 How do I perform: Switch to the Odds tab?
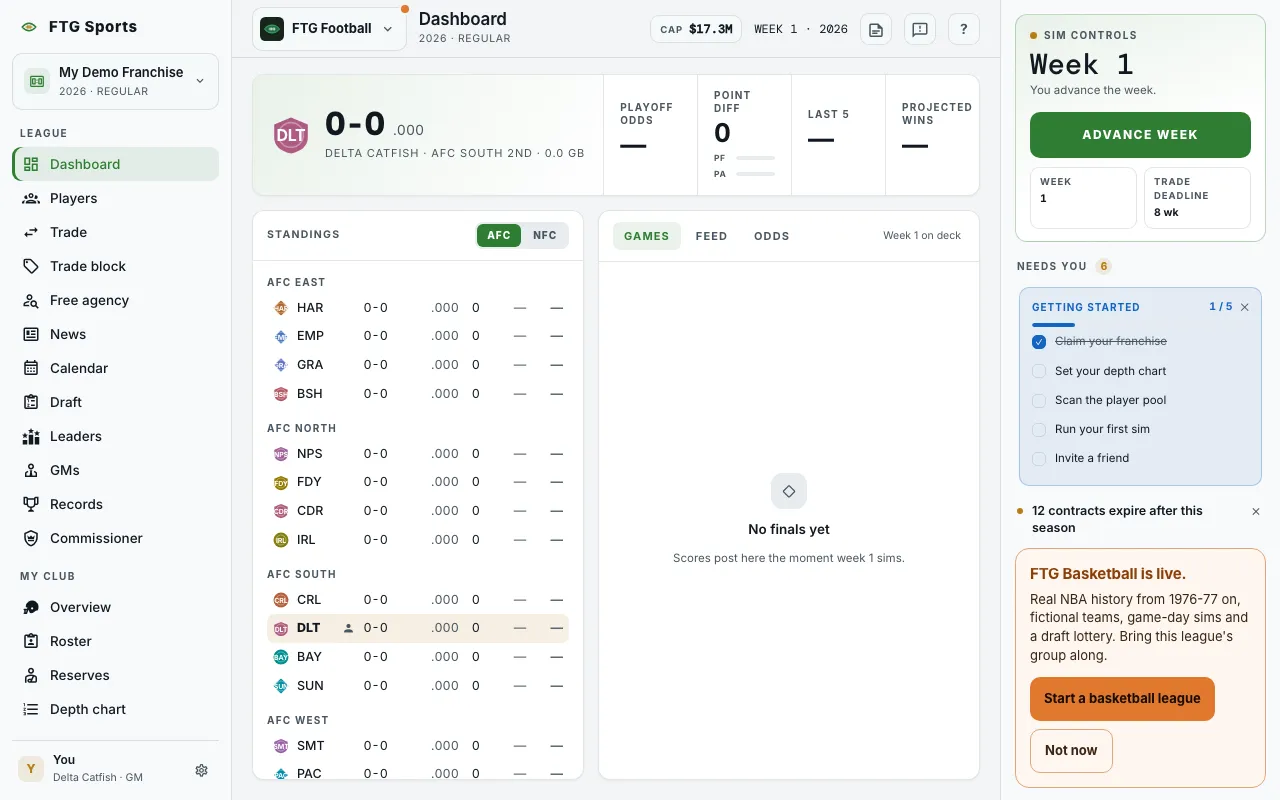772,236
